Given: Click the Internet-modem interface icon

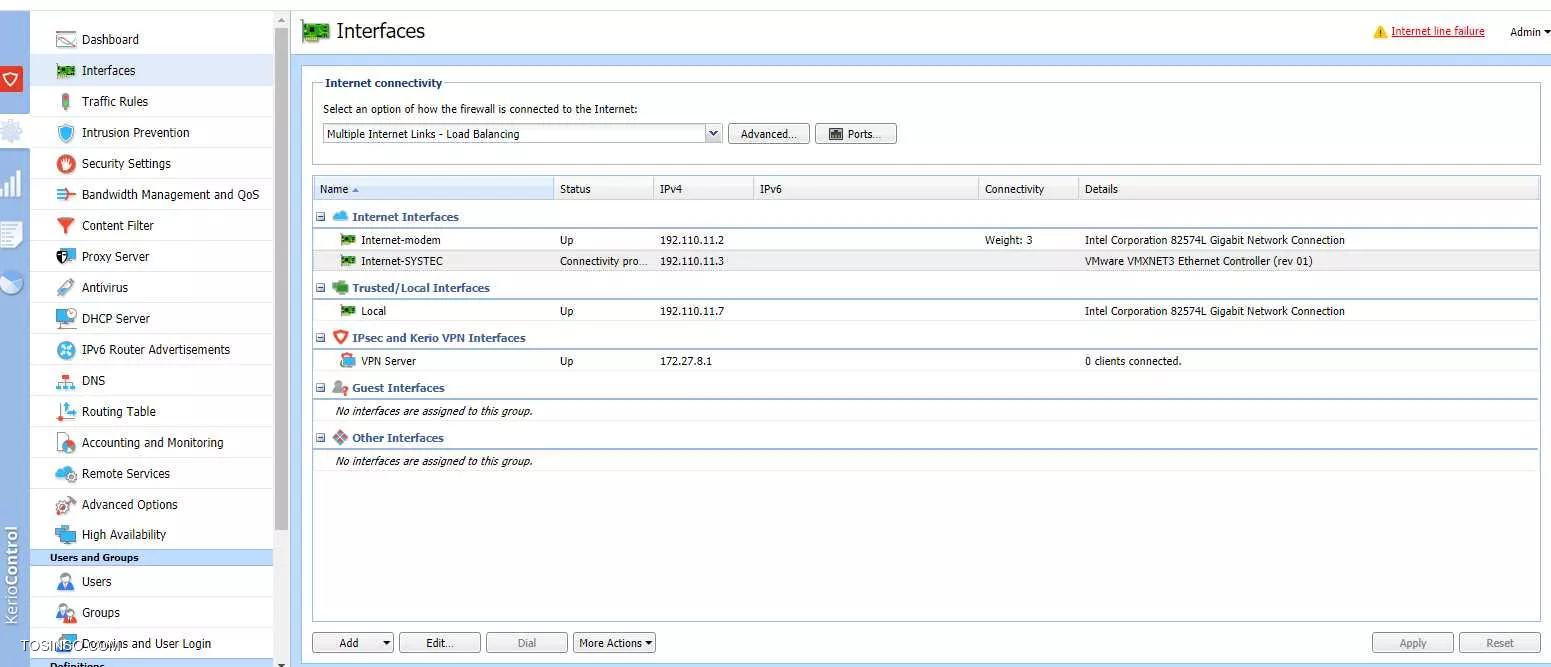Looking at the screenshot, I should [x=348, y=240].
